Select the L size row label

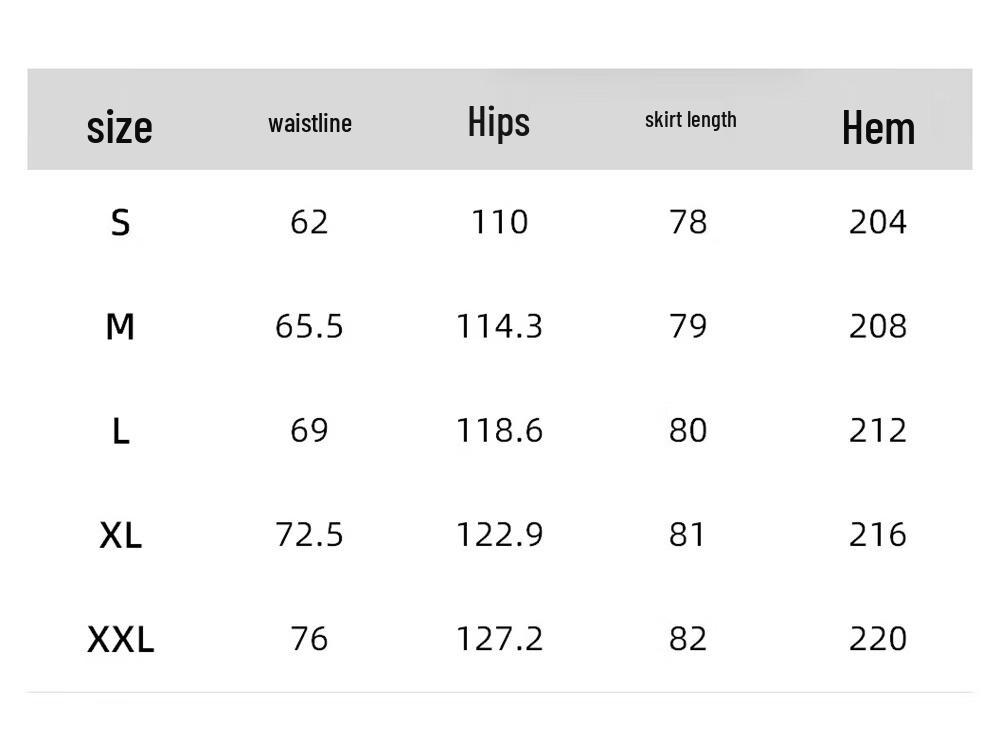120,431
